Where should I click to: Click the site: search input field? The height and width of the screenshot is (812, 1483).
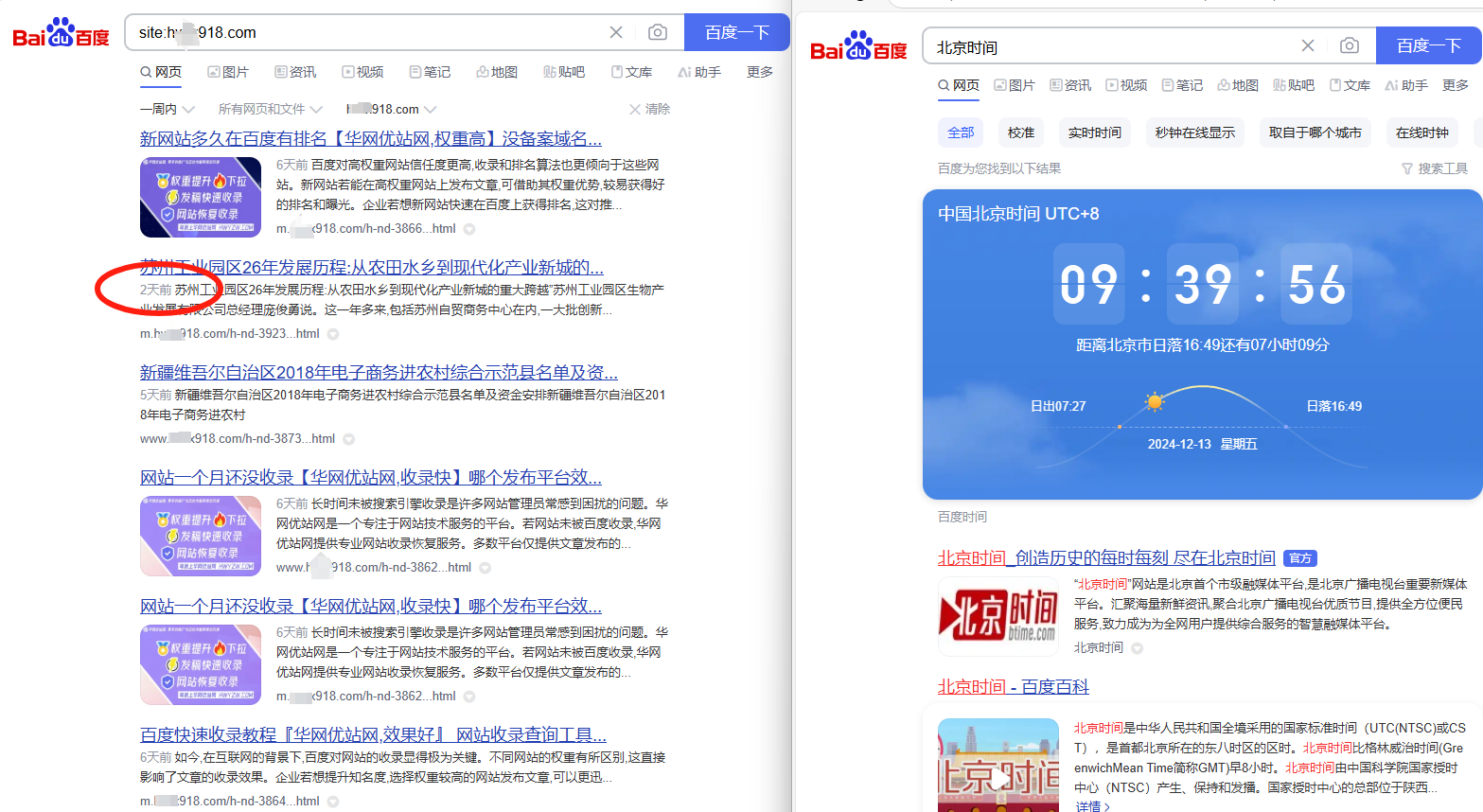(369, 32)
